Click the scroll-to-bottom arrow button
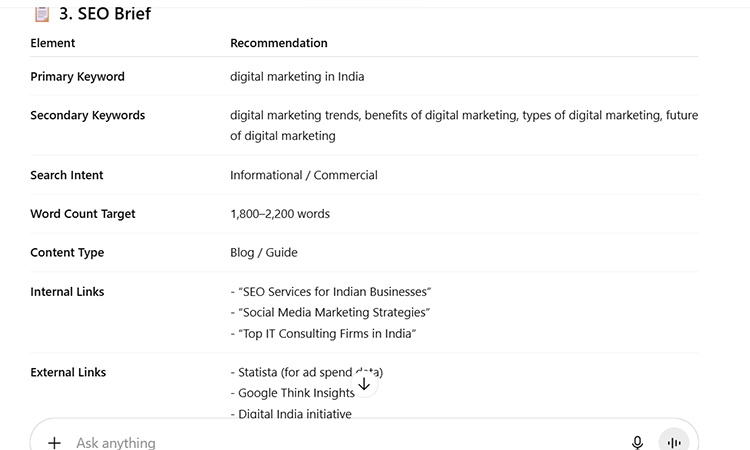This screenshot has height=450, width=750. point(364,384)
